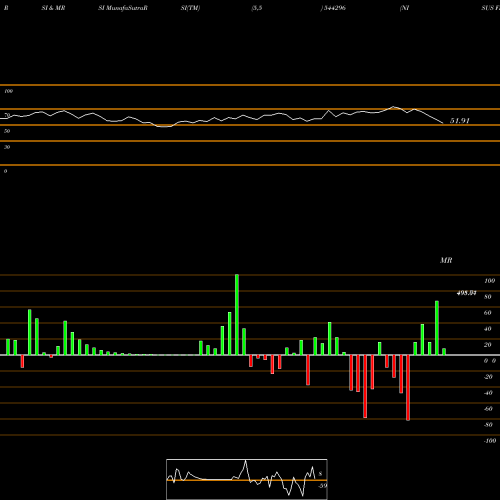Click the 100 label on the RSI axis
The image size is (500, 500).
(8, 91)
